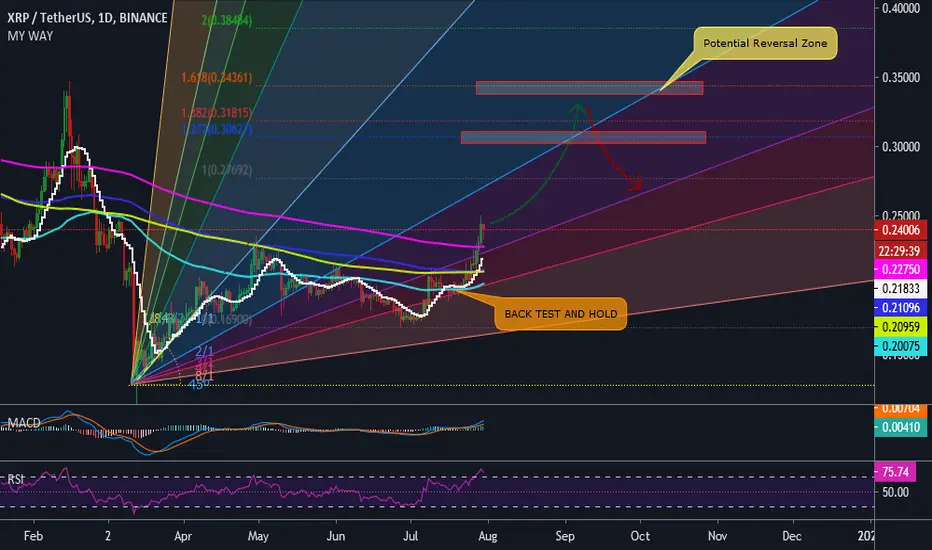This screenshot has height=550, width=932.
Task: Select the 1(0.27692) Fibonacci level label
Action: pyautogui.click(x=226, y=170)
